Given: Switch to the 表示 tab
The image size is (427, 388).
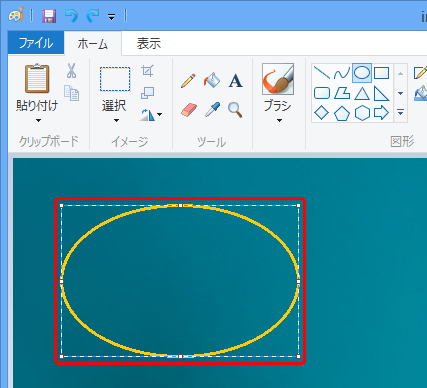Looking at the screenshot, I should pyautogui.click(x=149, y=43).
